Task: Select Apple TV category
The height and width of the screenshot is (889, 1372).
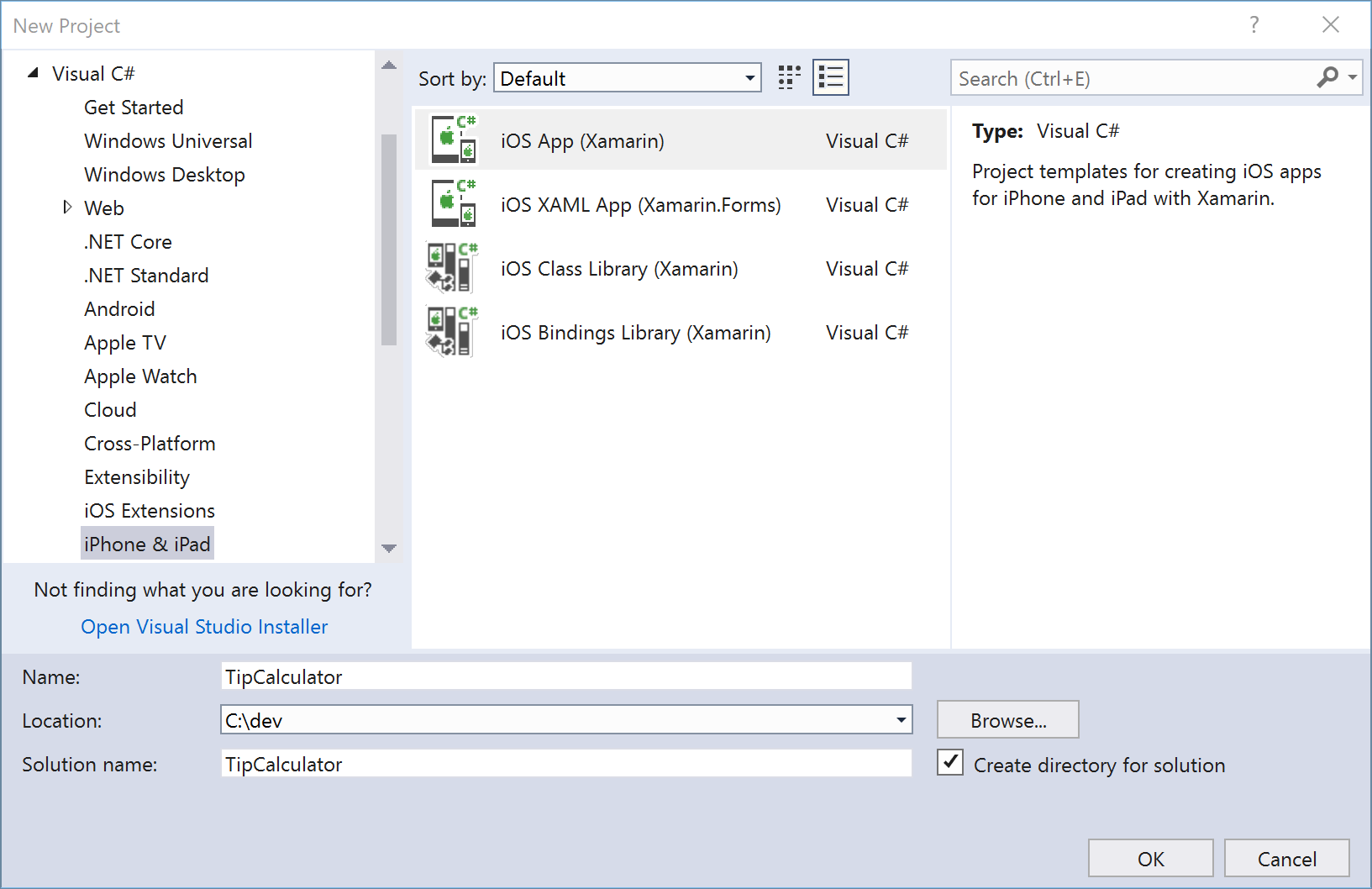Action: 125,343
